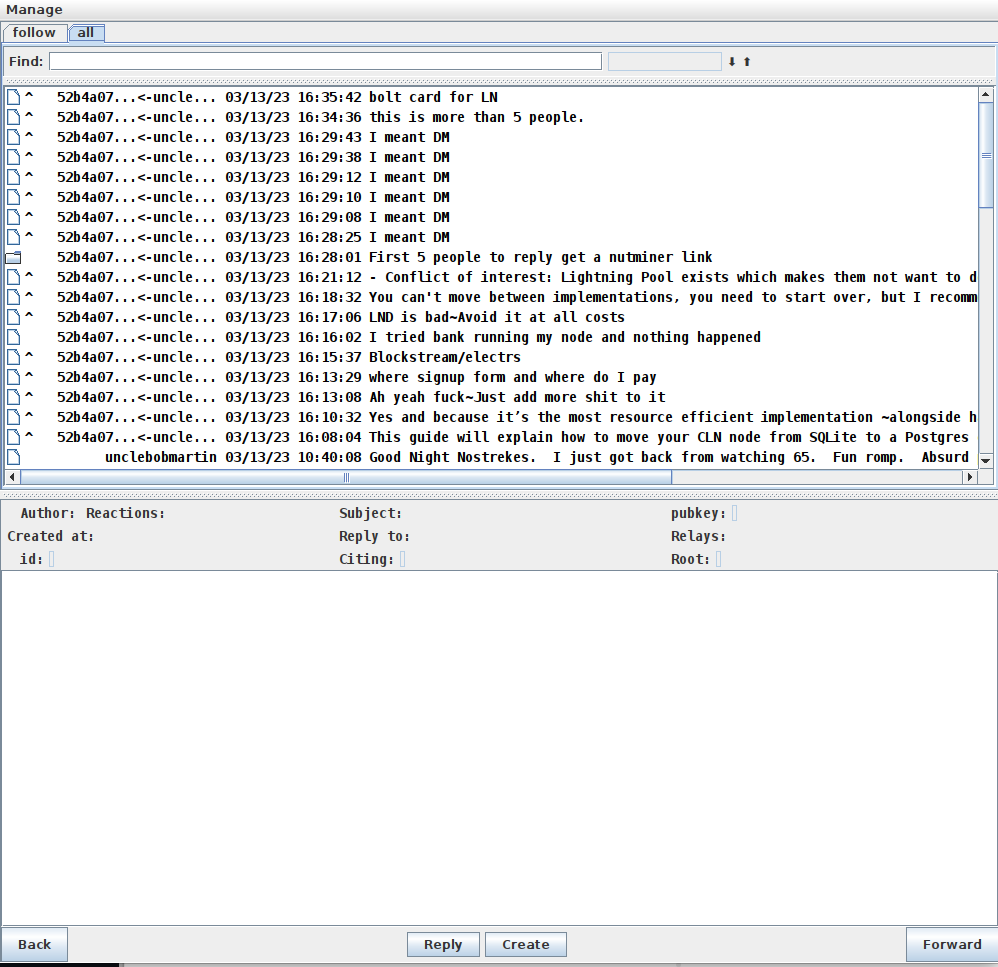Click document icon on the 16:29:12 'I meant DM' row

click(13, 177)
